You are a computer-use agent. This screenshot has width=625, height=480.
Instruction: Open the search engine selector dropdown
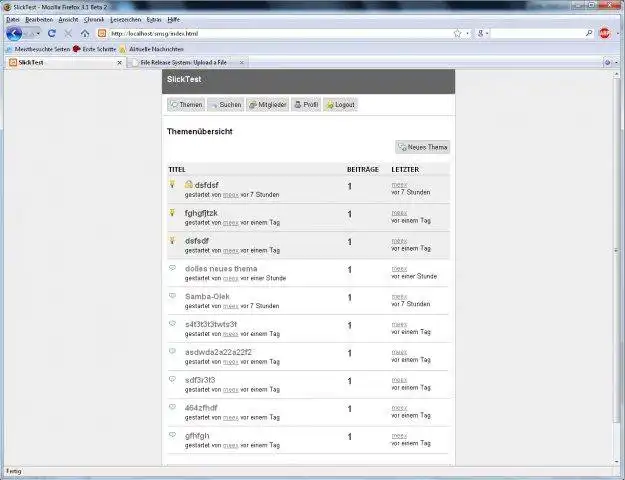coord(482,34)
